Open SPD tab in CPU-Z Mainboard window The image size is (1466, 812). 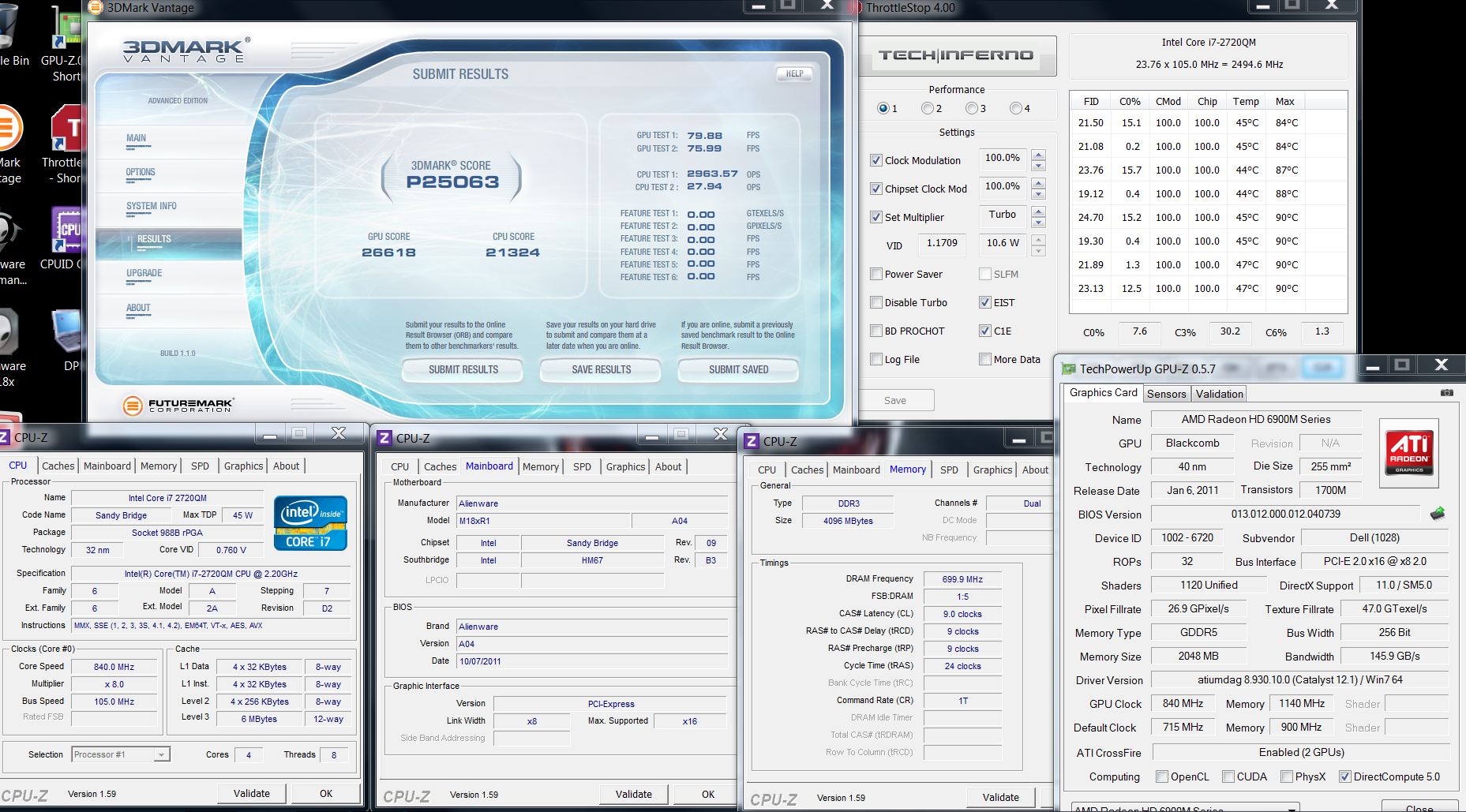(582, 466)
